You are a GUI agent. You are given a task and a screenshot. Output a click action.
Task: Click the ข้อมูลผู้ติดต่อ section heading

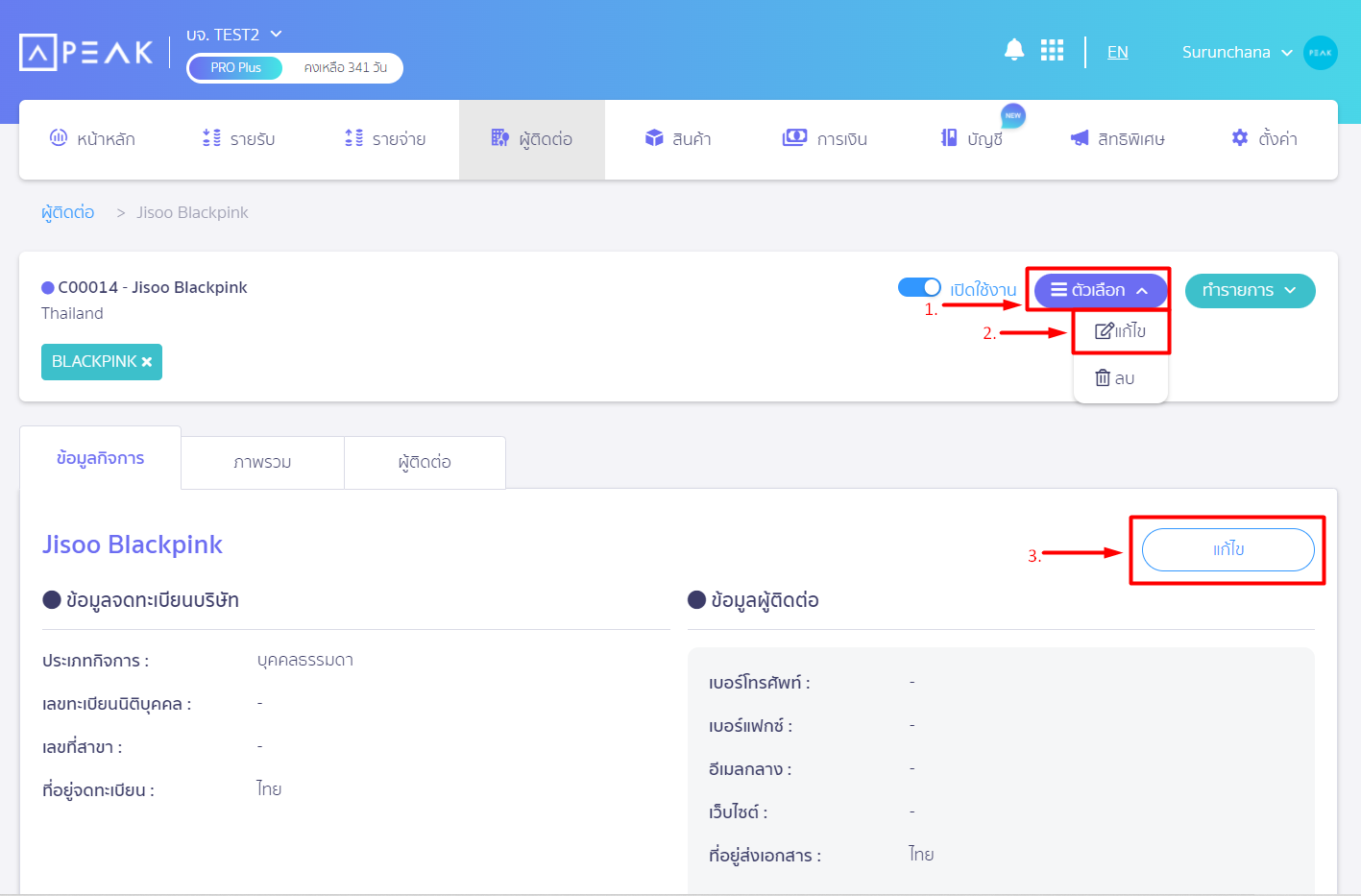[x=765, y=600]
